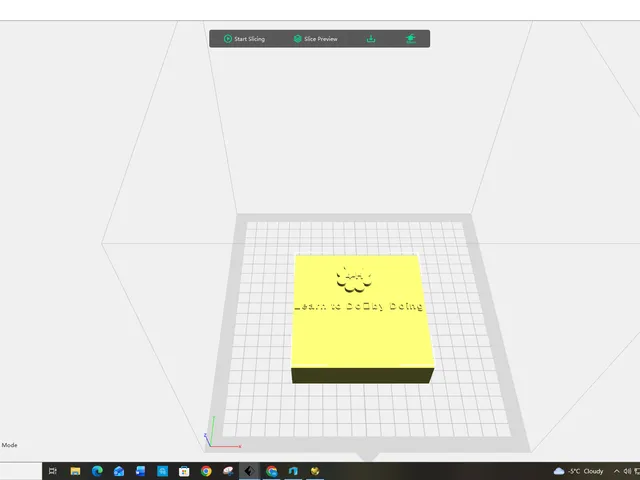
Task: Show hidden system tray icons chevron
Action: pyautogui.click(x=616, y=471)
